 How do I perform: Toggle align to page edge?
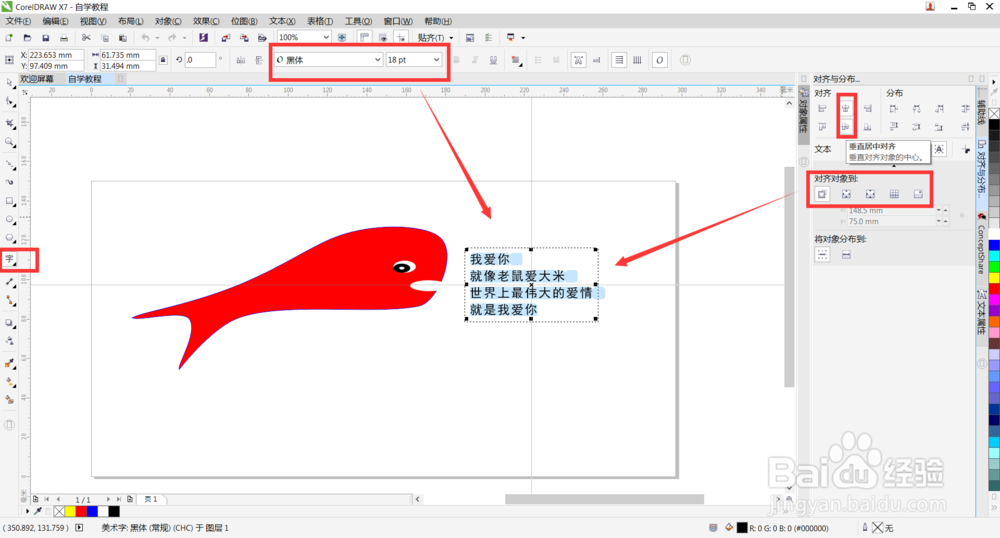point(846,194)
